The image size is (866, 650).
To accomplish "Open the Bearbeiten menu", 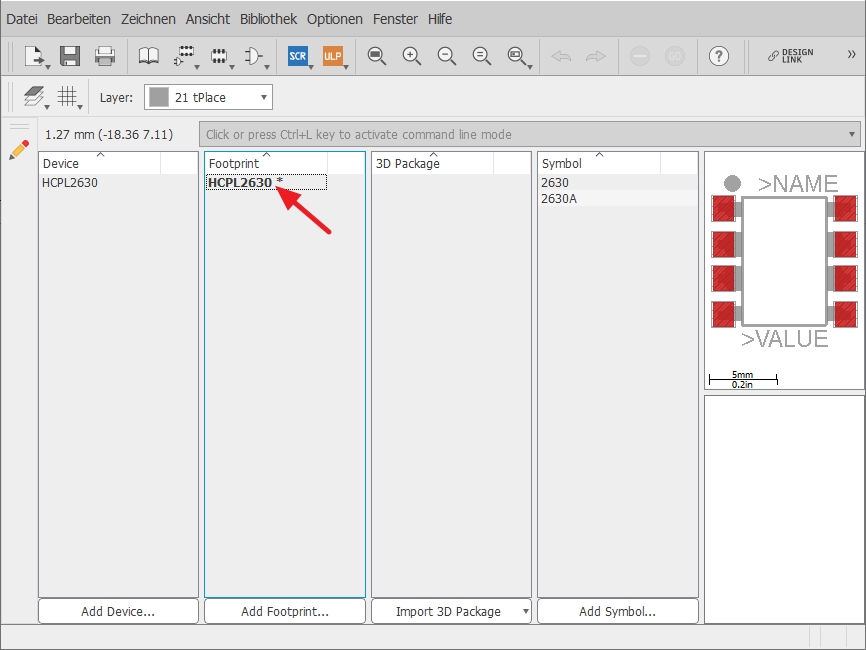I will point(79,19).
